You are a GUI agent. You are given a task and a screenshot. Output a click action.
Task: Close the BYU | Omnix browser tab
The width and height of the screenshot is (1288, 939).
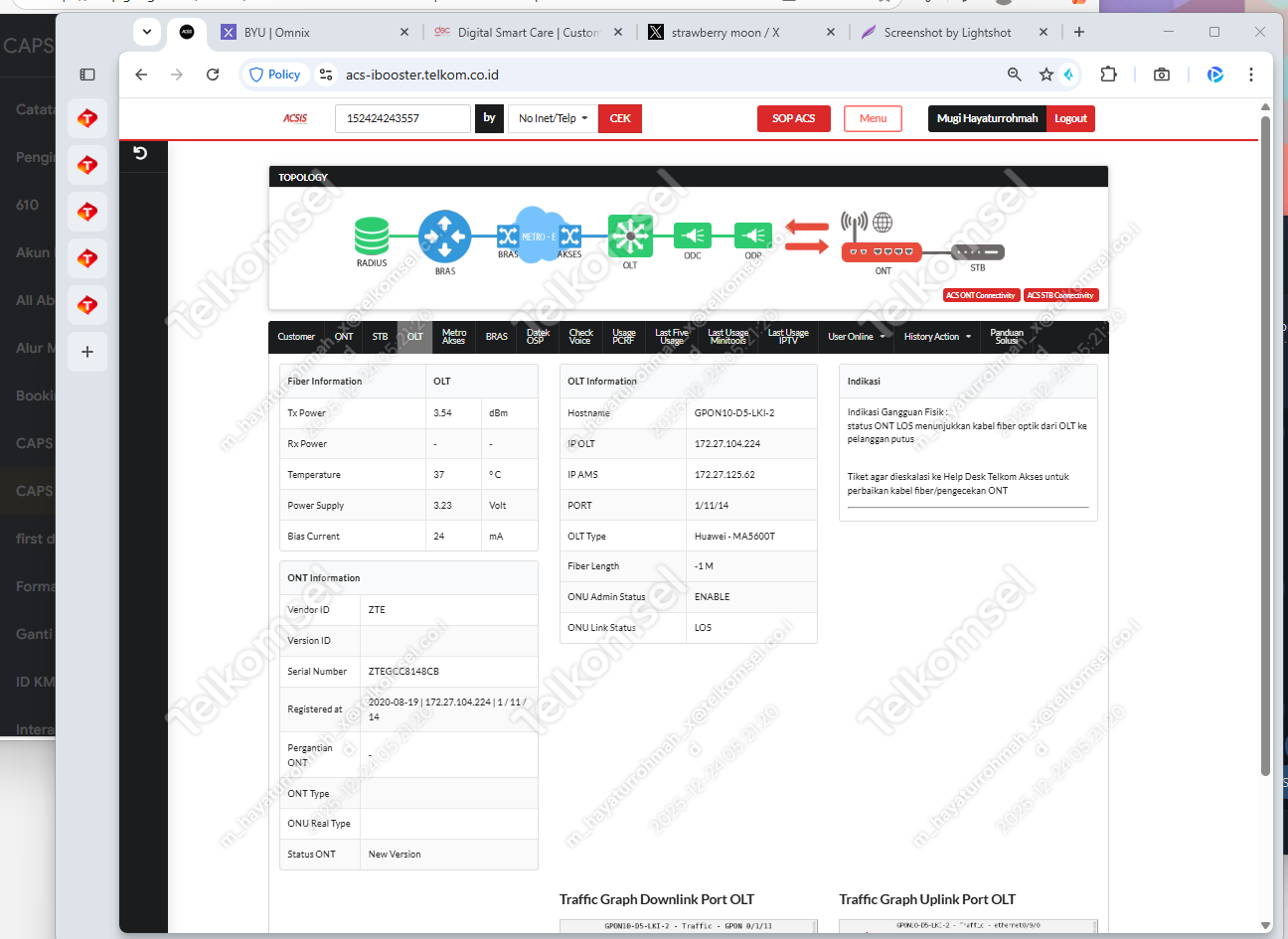(404, 32)
